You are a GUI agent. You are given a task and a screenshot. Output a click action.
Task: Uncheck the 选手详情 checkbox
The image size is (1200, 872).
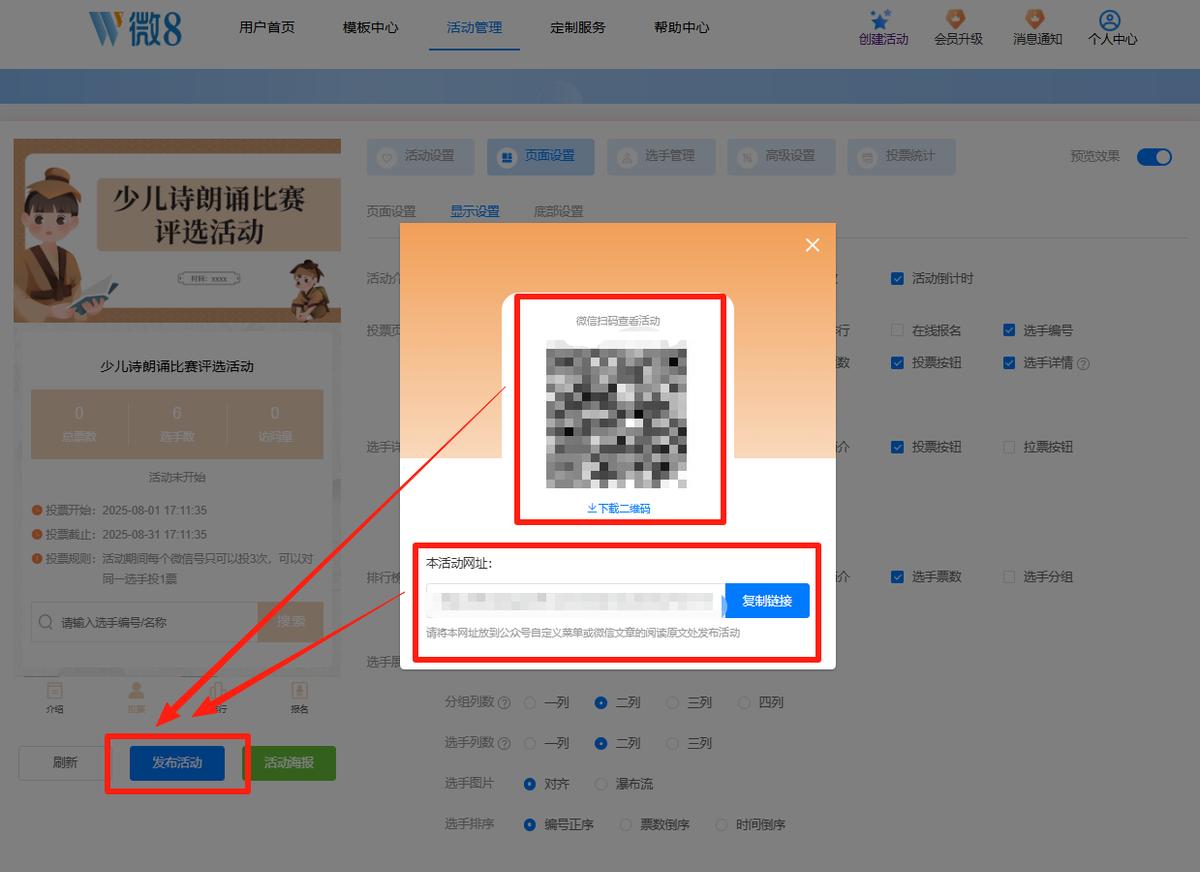tap(1009, 363)
